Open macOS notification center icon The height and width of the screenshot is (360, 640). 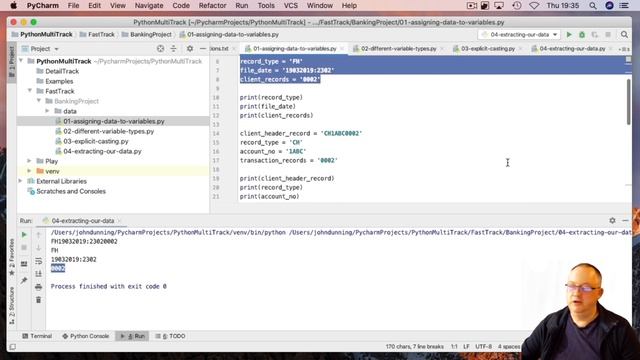tap(624, 6)
